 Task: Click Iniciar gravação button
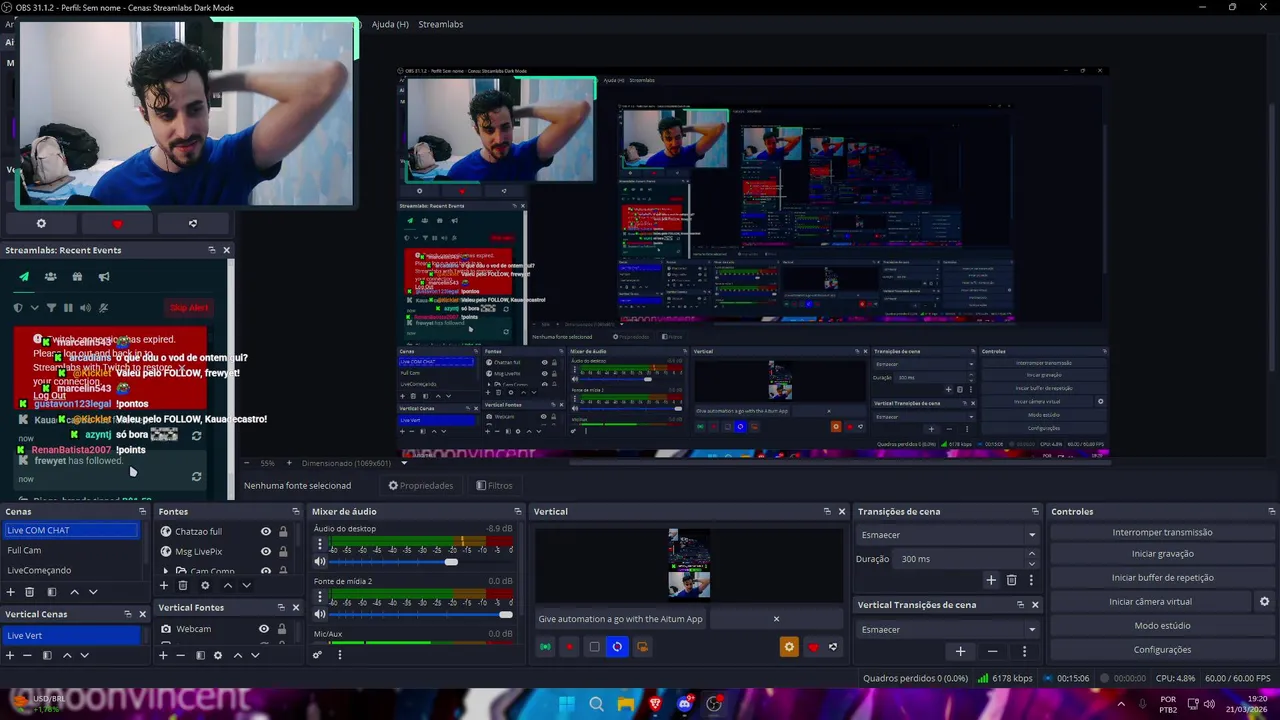1162,554
